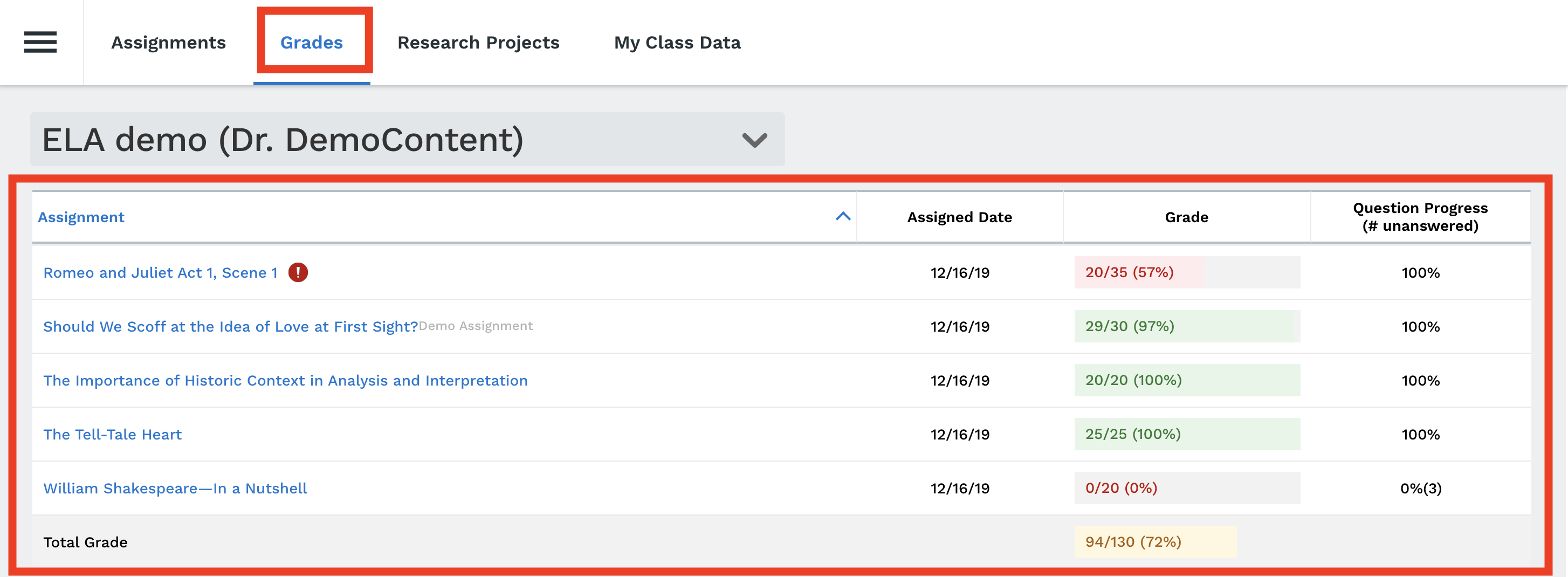Click the 25/25 (100%) grade bar
The width and height of the screenshot is (1568, 577).
[x=1187, y=434]
